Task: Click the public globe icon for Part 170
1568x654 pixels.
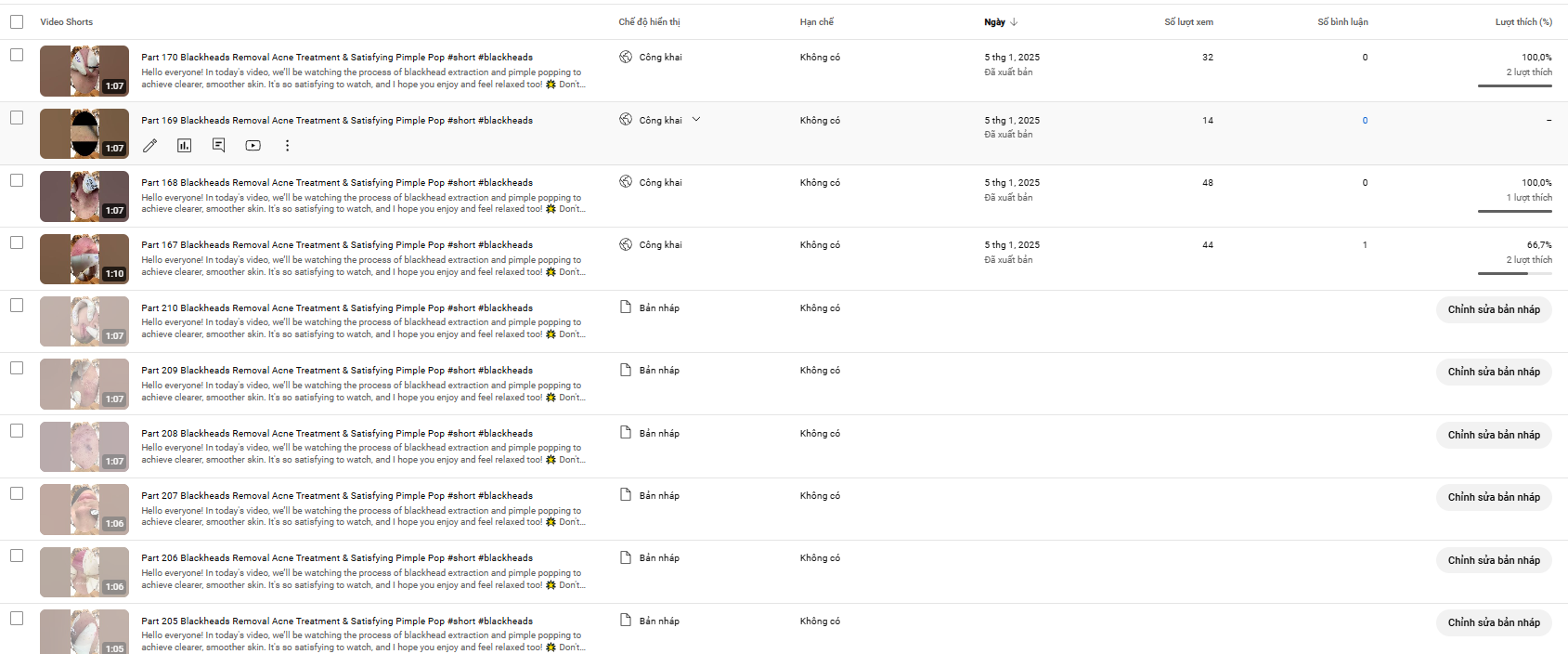Action: pos(626,57)
